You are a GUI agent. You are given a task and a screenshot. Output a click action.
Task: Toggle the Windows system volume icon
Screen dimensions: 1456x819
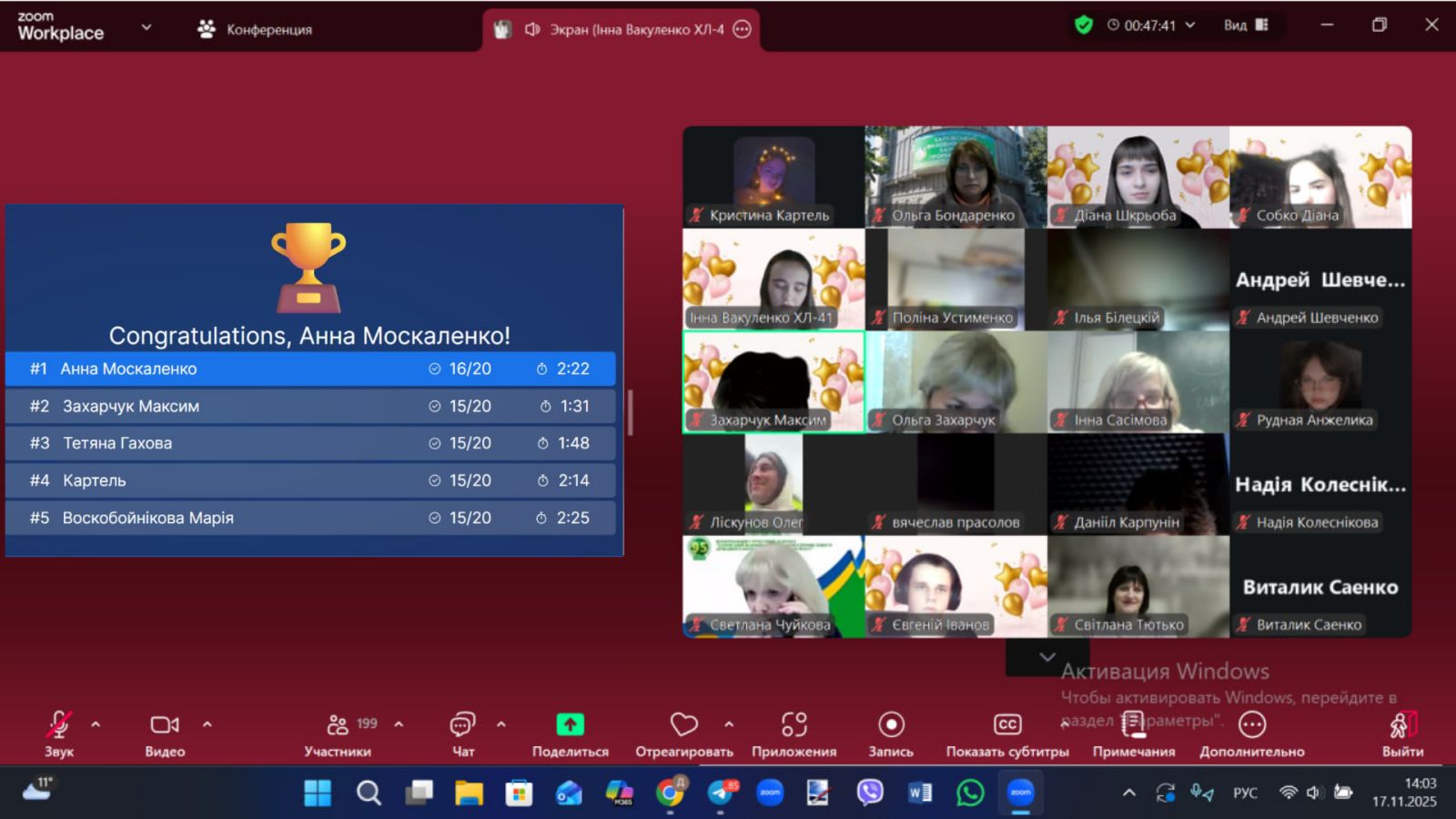[x=1313, y=793]
